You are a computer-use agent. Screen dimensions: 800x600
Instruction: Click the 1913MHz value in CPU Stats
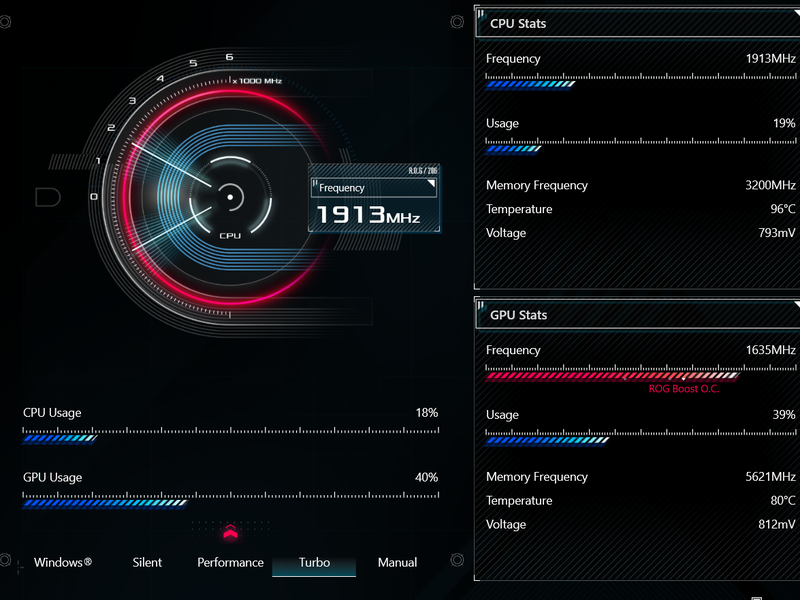(x=770, y=59)
